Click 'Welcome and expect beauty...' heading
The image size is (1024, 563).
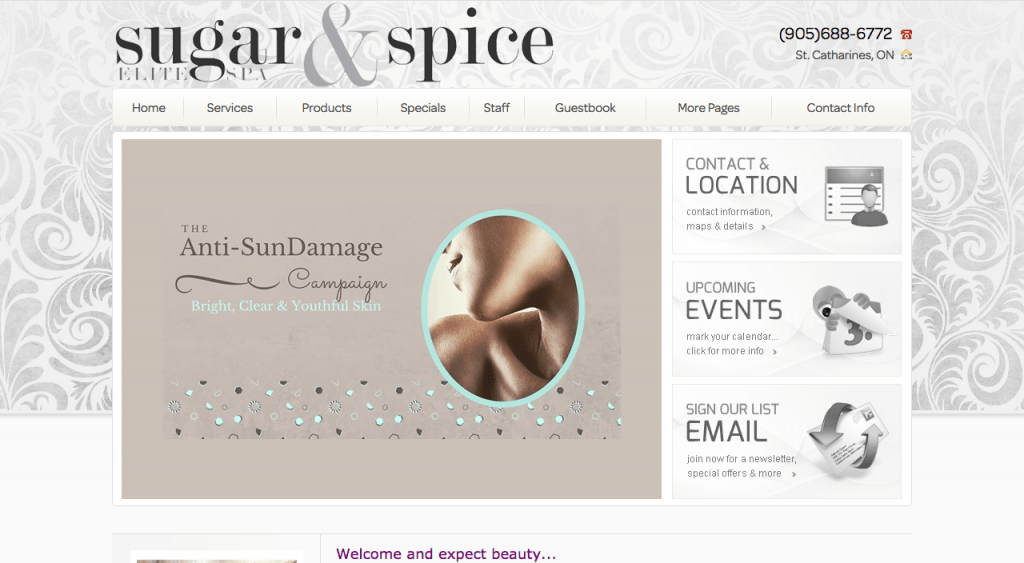[446, 554]
